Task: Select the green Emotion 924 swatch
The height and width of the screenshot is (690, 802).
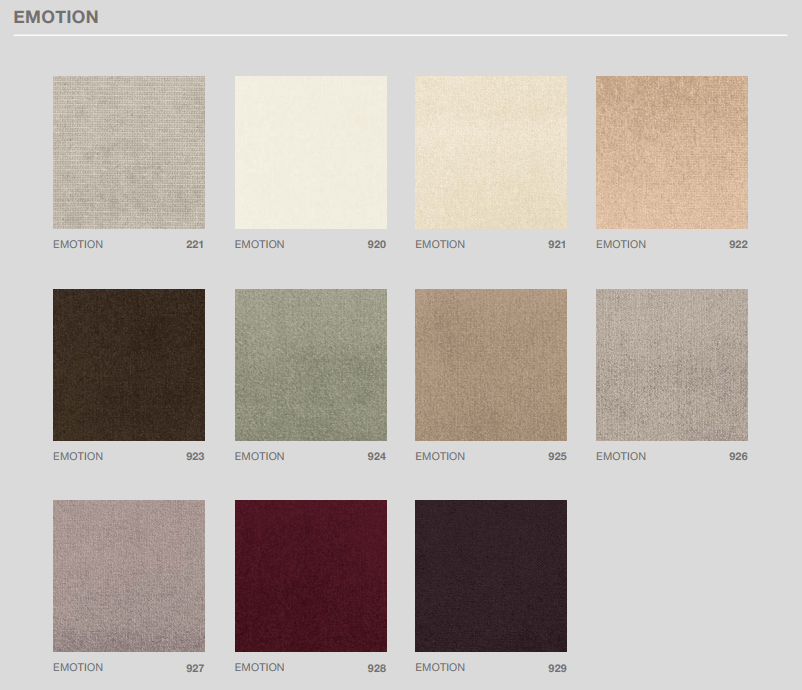Action: point(311,365)
